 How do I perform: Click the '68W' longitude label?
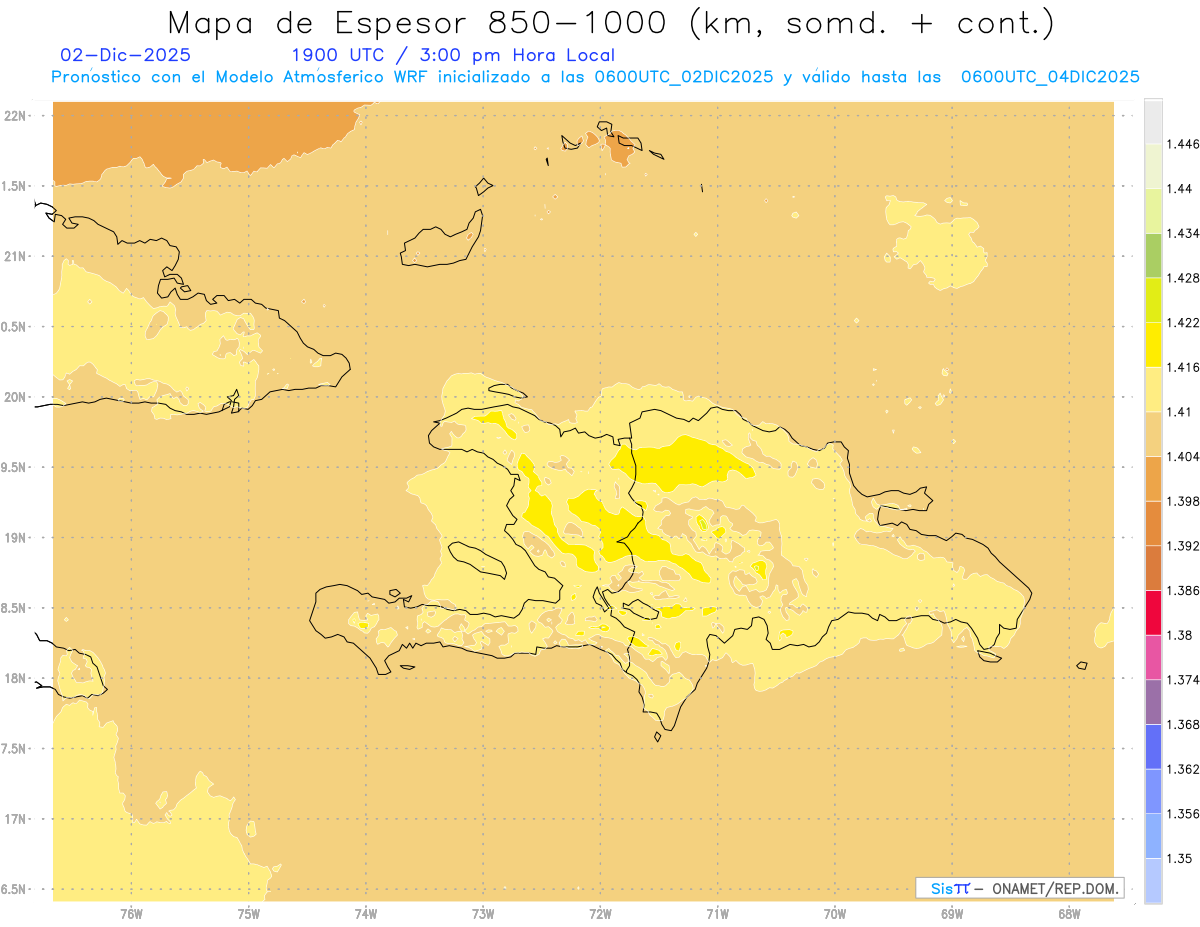pyautogui.click(x=1069, y=913)
